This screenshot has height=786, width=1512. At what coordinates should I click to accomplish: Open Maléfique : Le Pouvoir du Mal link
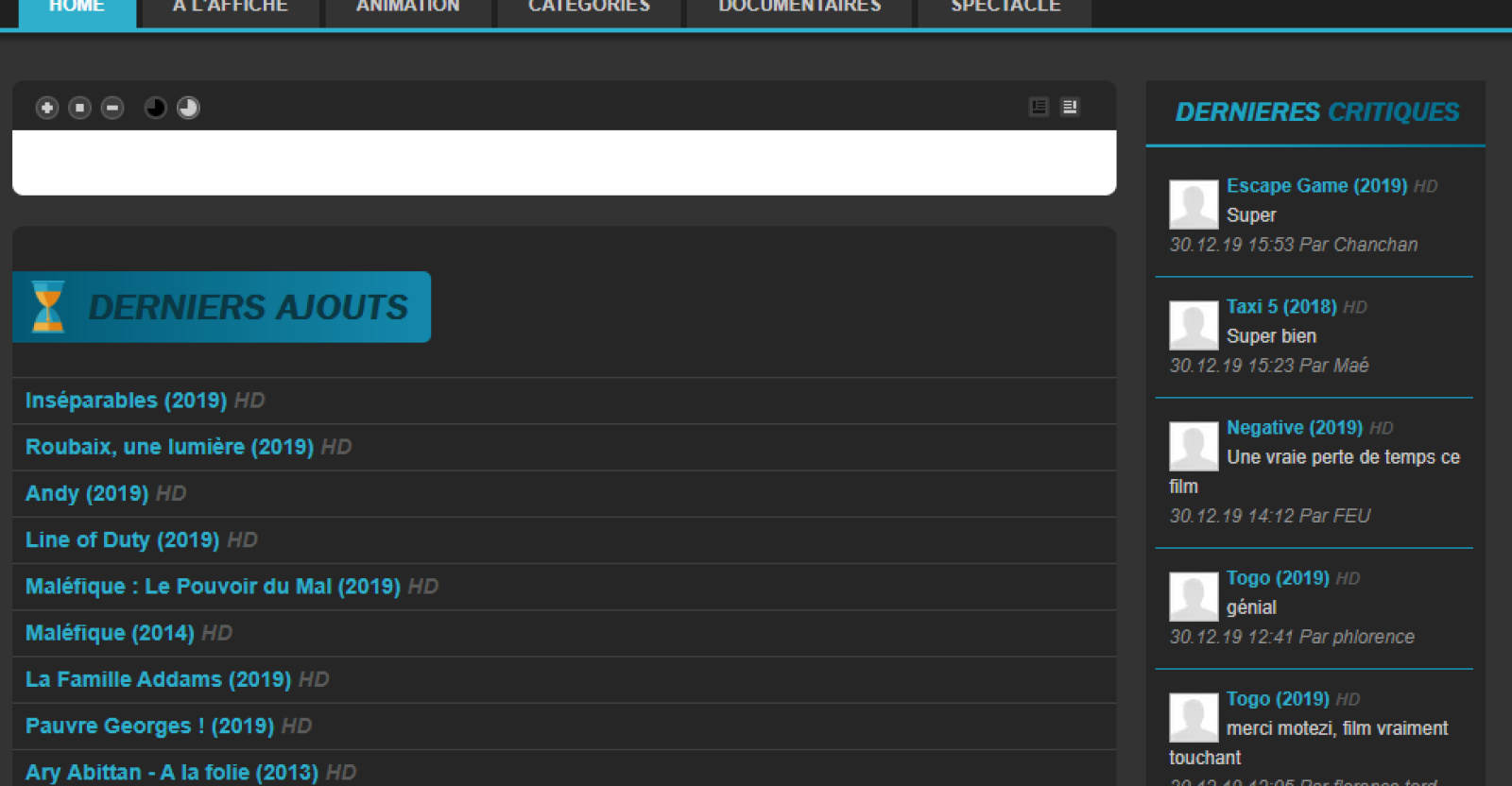coord(213,587)
